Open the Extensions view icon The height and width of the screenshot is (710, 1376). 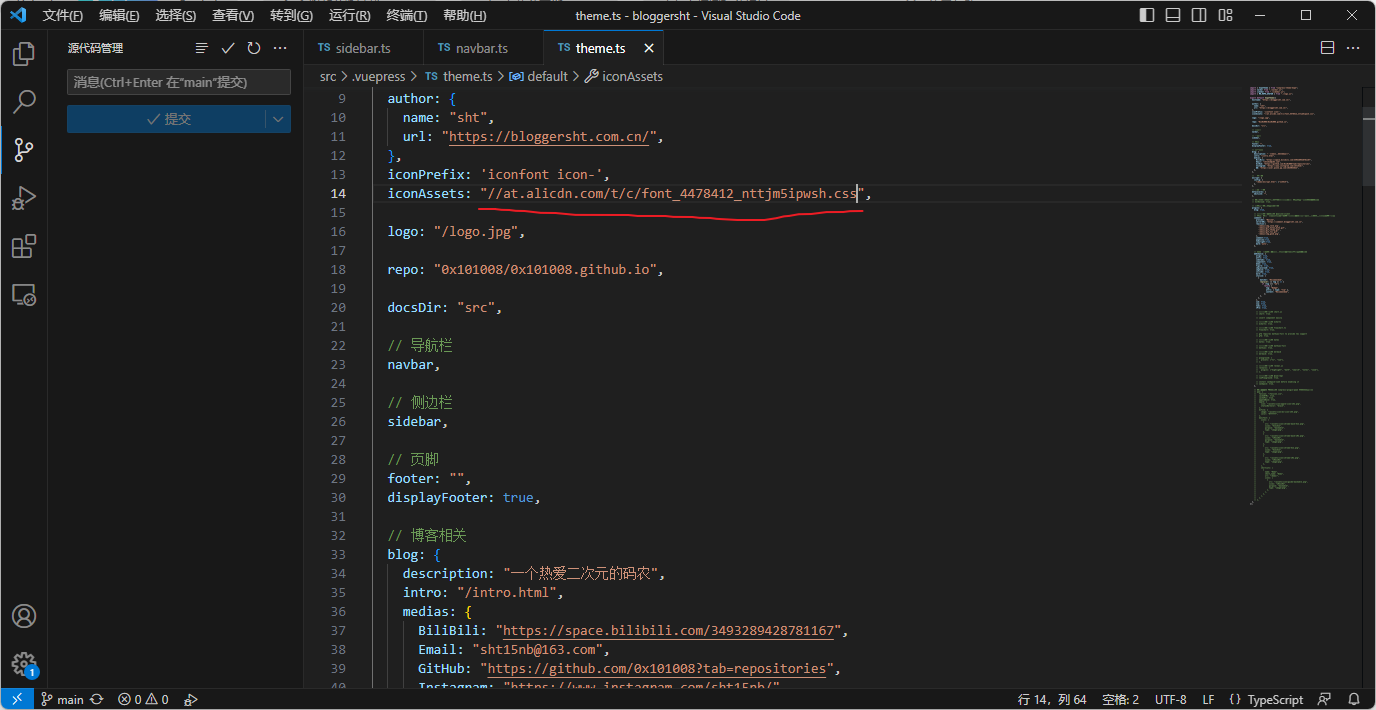(24, 246)
